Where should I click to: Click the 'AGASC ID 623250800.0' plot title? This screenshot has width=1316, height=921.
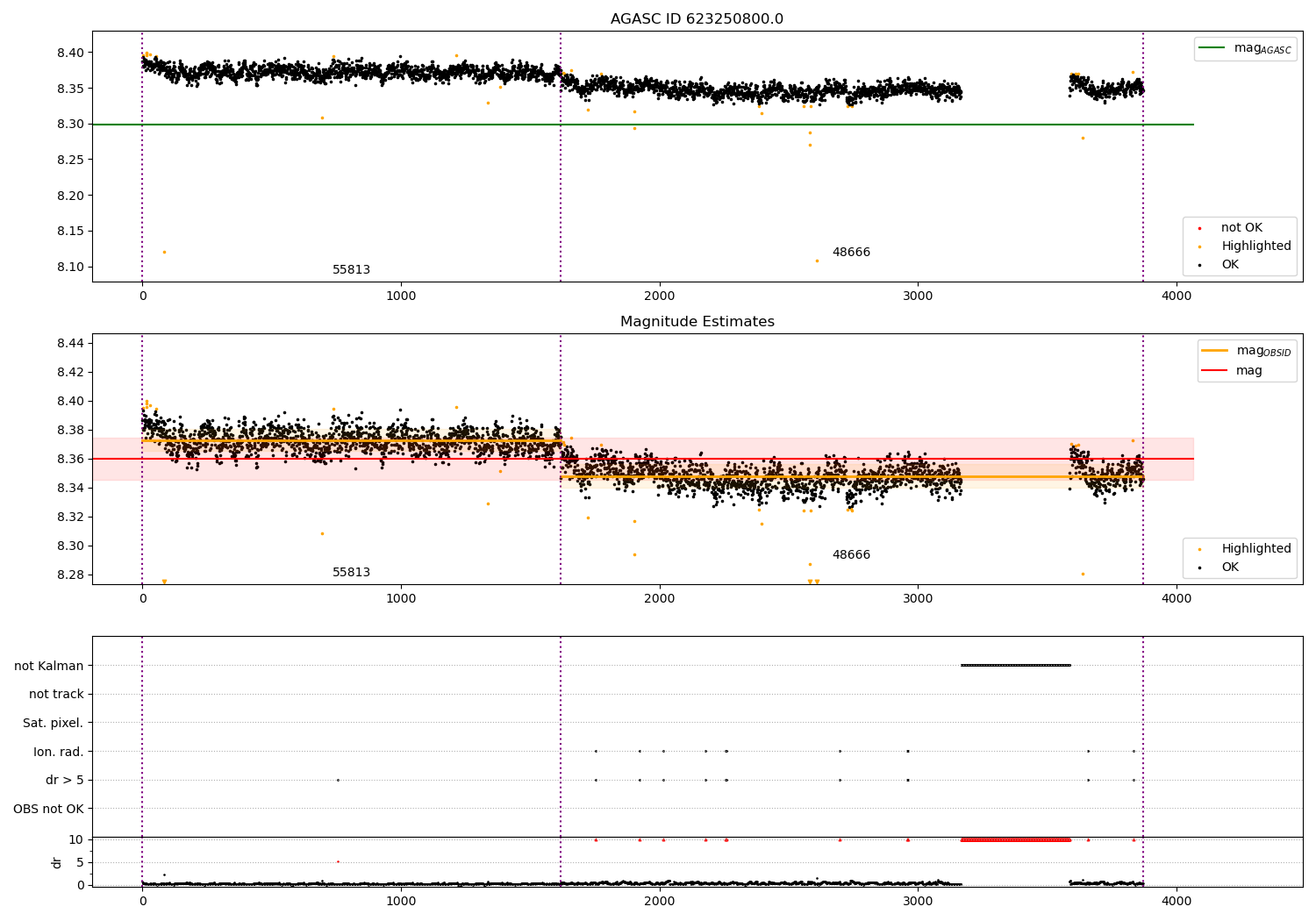[x=697, y=19]
